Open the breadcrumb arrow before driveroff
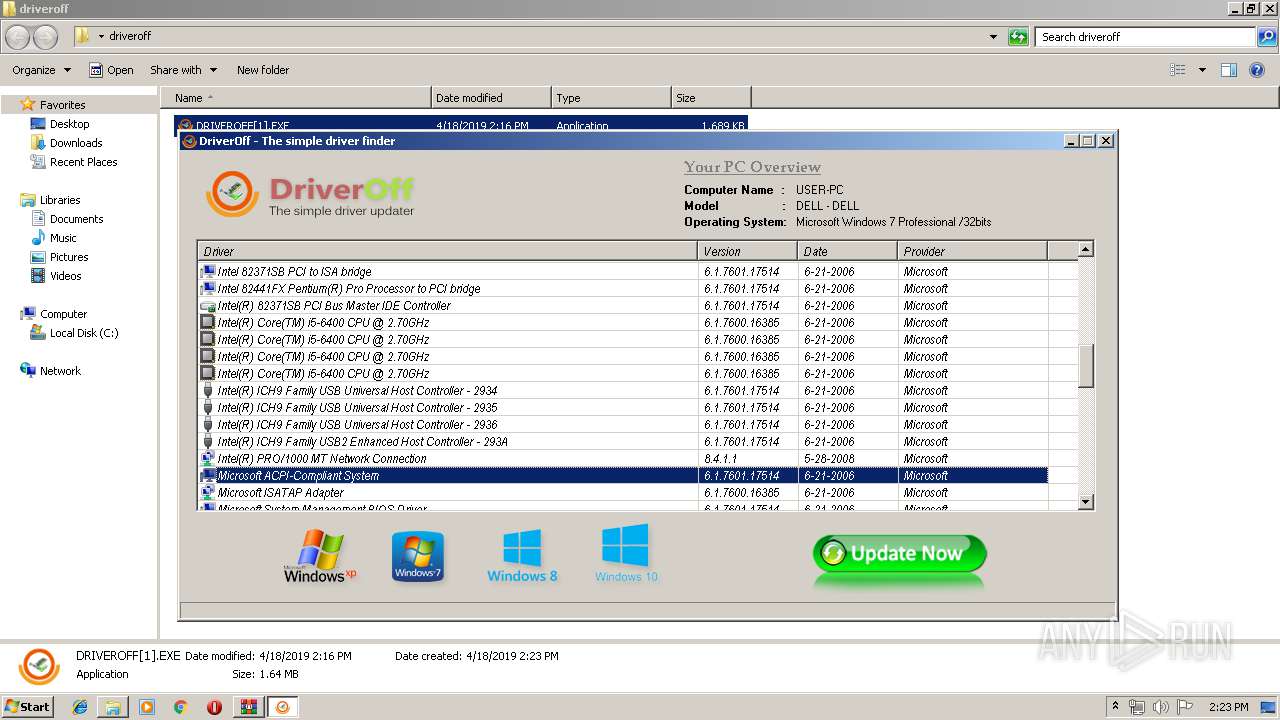This screenshot has width=1280, height=720. 101,37
